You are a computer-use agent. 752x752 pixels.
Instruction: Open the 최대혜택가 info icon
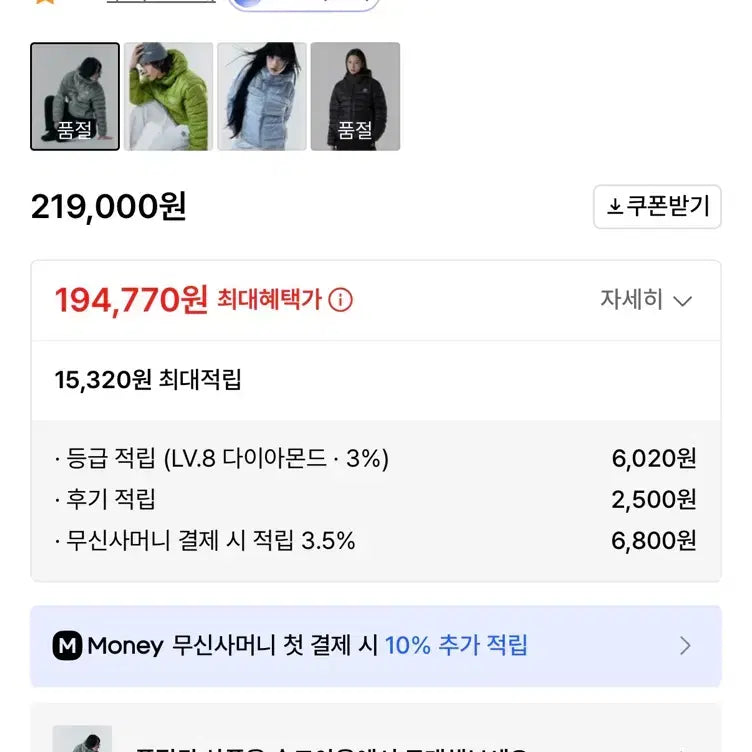pyautogui.click(x=341, y=300)
